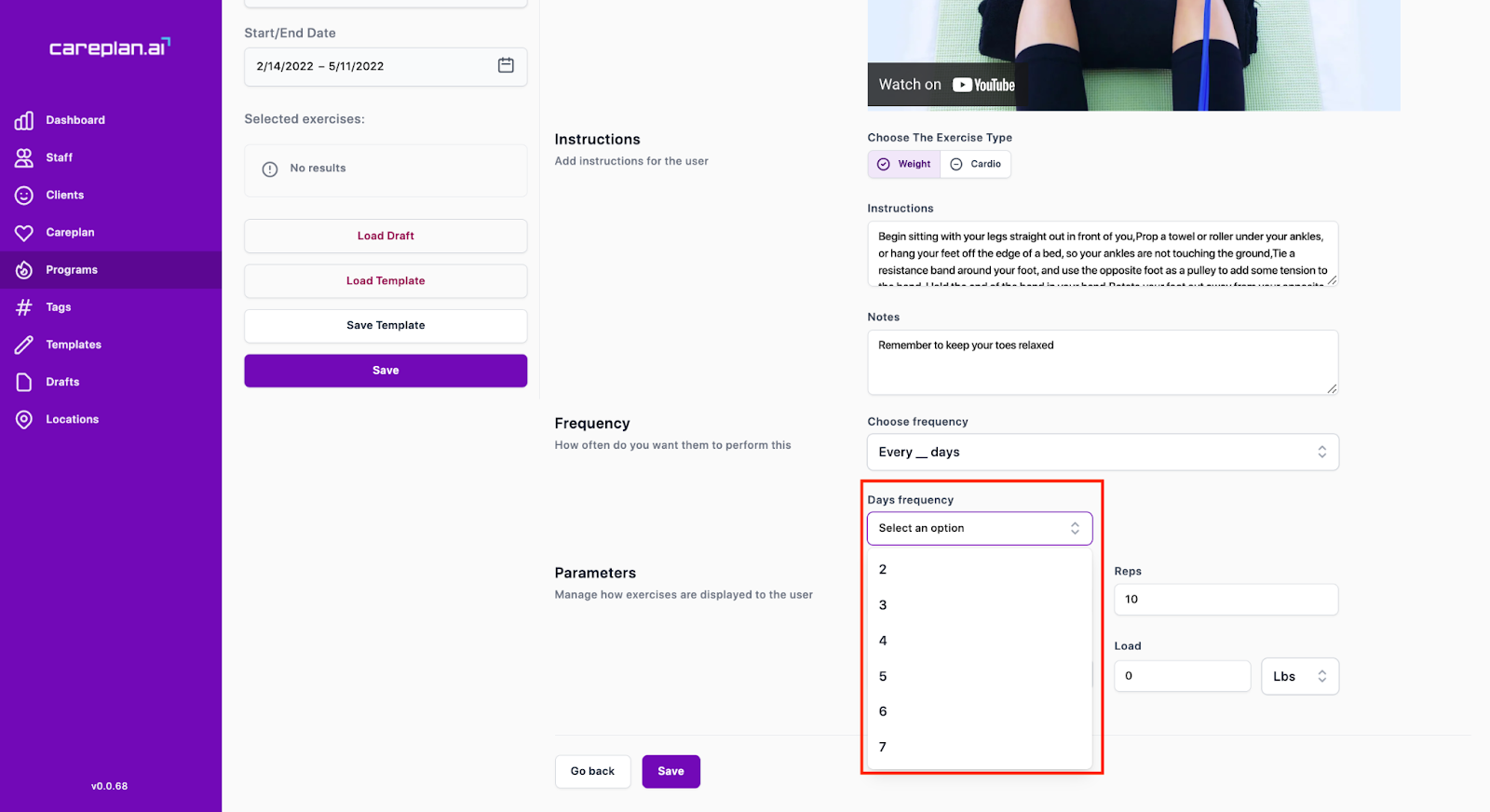1490x812 pixels.
Task: Click the Load Draft button
Action: (x=386, y=237)
